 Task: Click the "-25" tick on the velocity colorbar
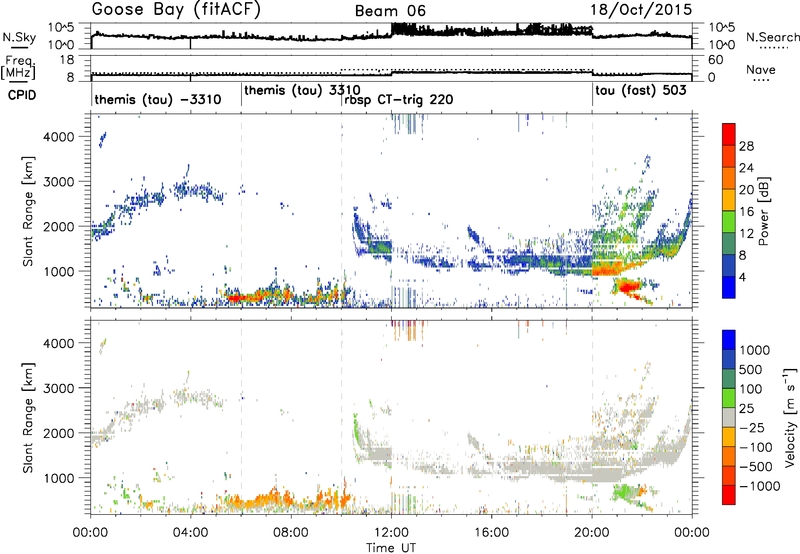(x=752, y=428)
